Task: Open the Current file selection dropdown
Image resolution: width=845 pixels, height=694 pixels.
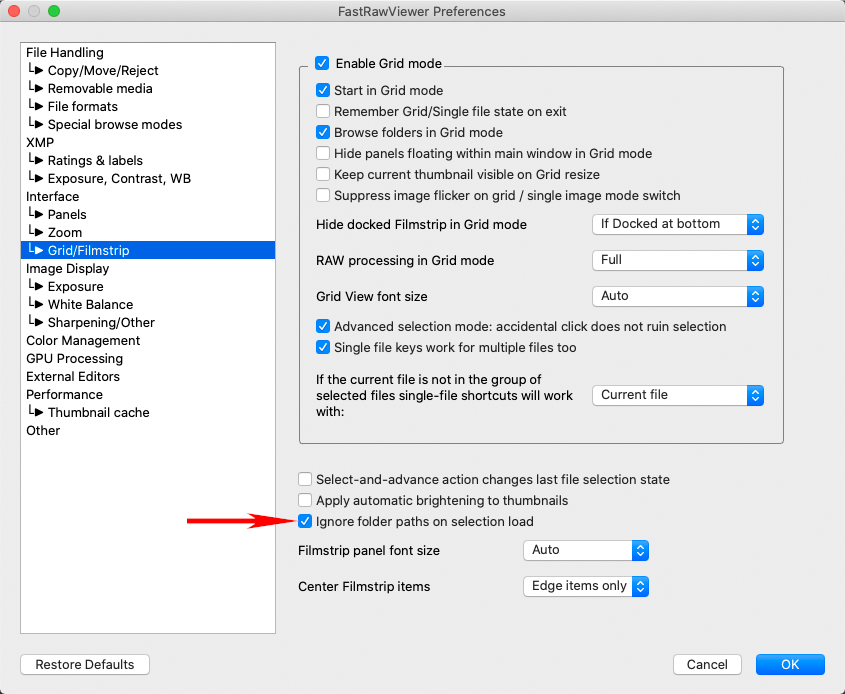Action: (x=678, y=395)
